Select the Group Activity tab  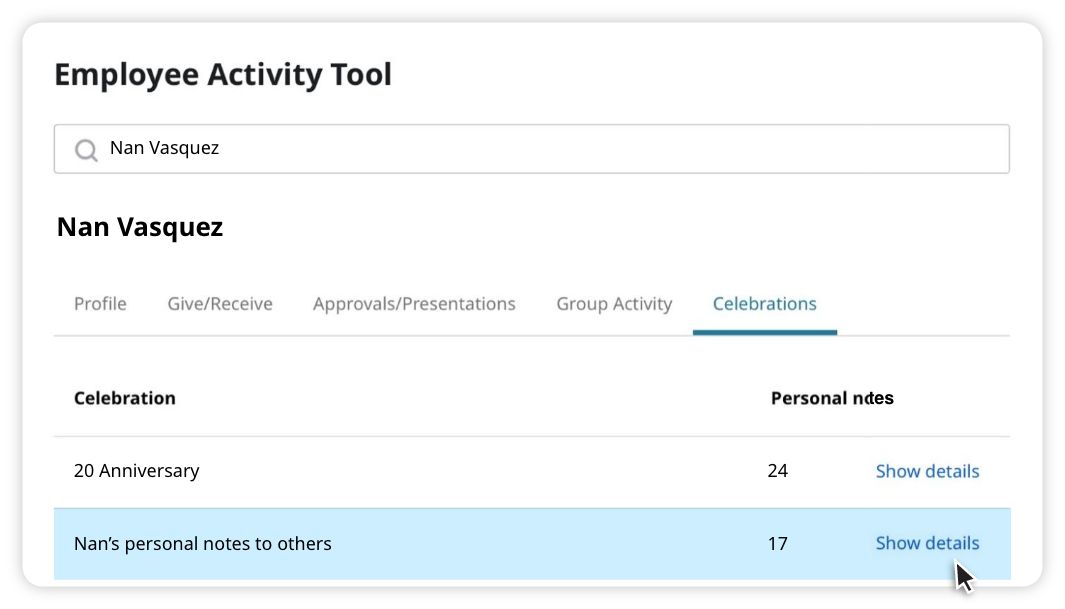[614, 303]
